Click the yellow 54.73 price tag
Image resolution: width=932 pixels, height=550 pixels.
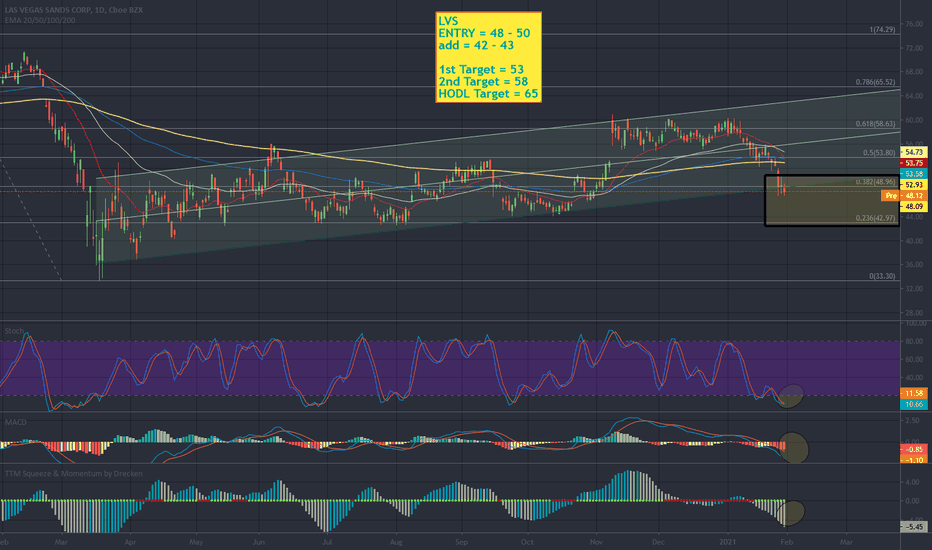[914, 152]
